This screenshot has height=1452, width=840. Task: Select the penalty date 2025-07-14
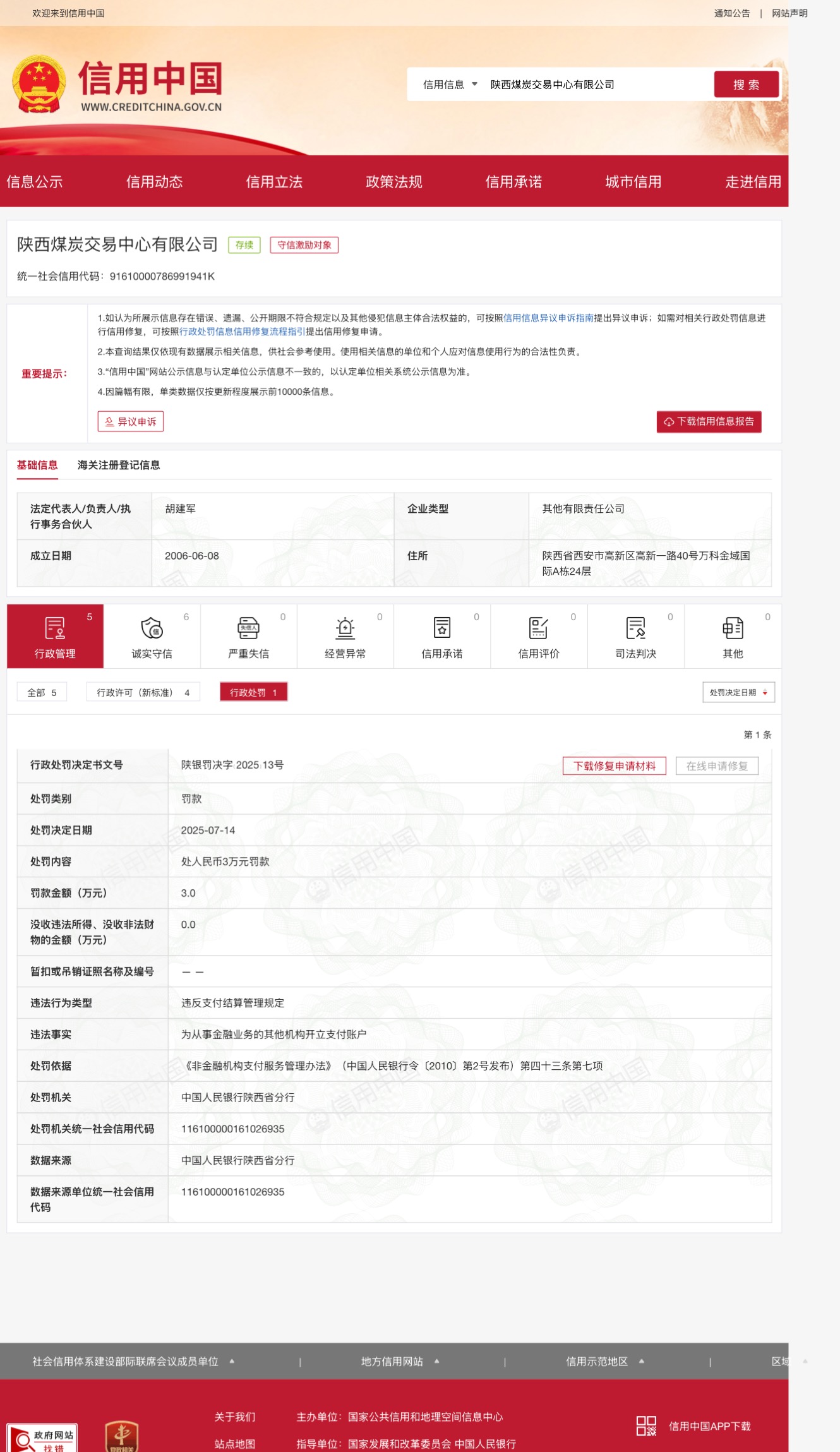tap(208, 830)
